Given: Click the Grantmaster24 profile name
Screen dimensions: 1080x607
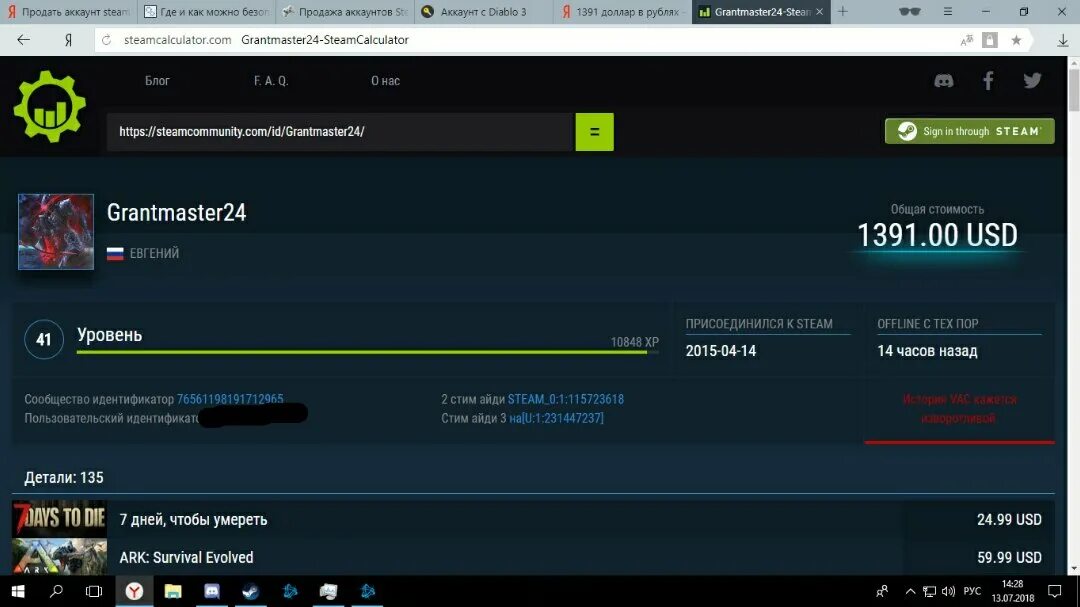Looking at the screenshot, I should (176, 212).
